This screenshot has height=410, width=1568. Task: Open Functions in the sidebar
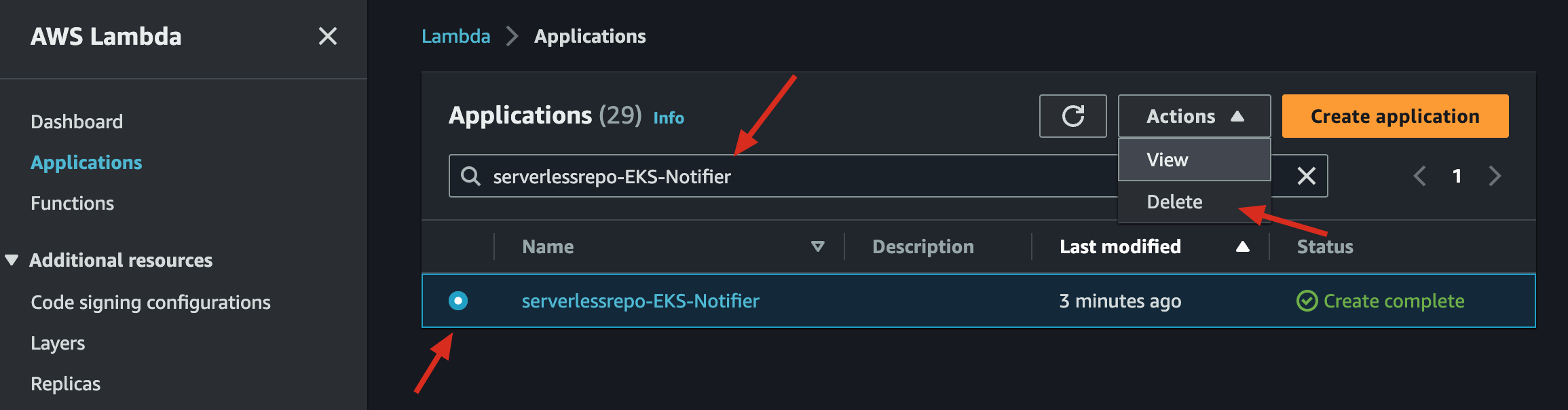coord(73,203)
